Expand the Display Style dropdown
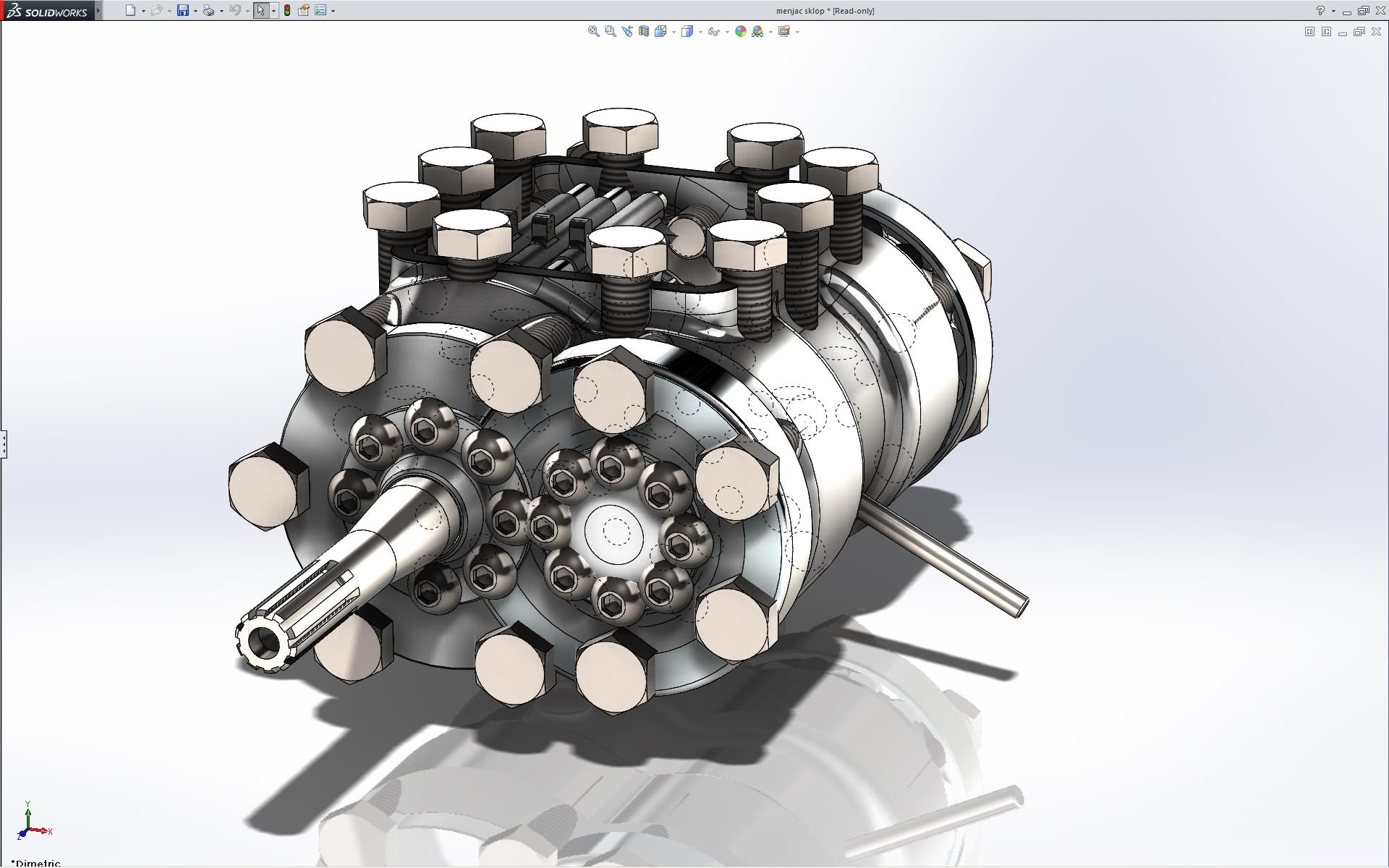 point(700,32)
